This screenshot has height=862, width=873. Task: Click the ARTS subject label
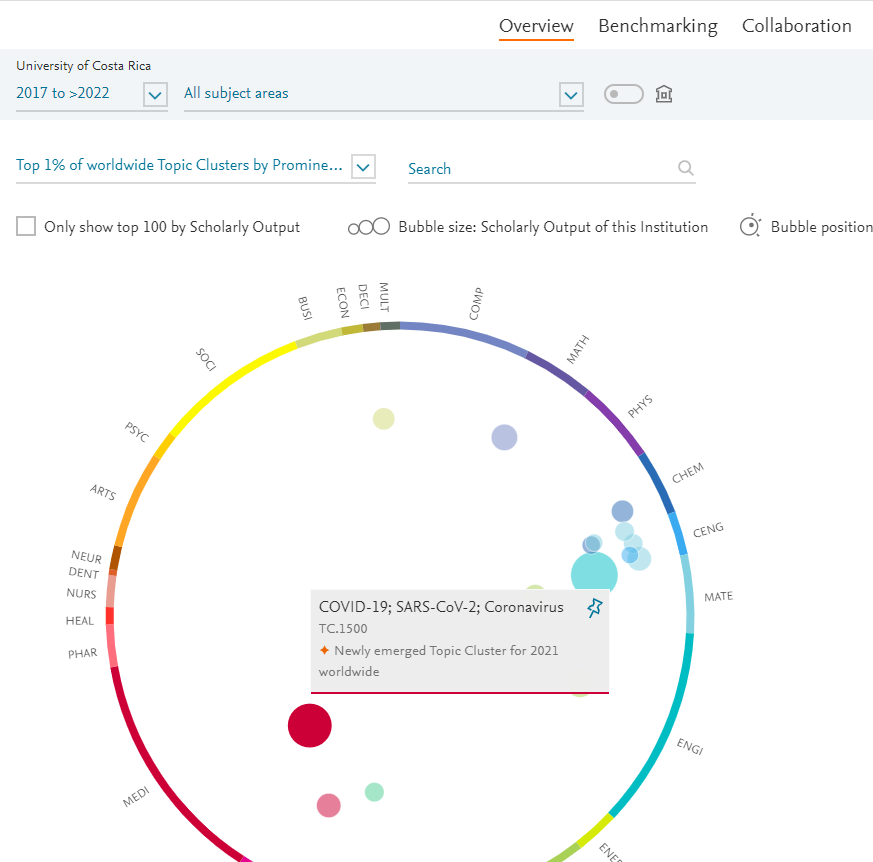coord(103,492)
